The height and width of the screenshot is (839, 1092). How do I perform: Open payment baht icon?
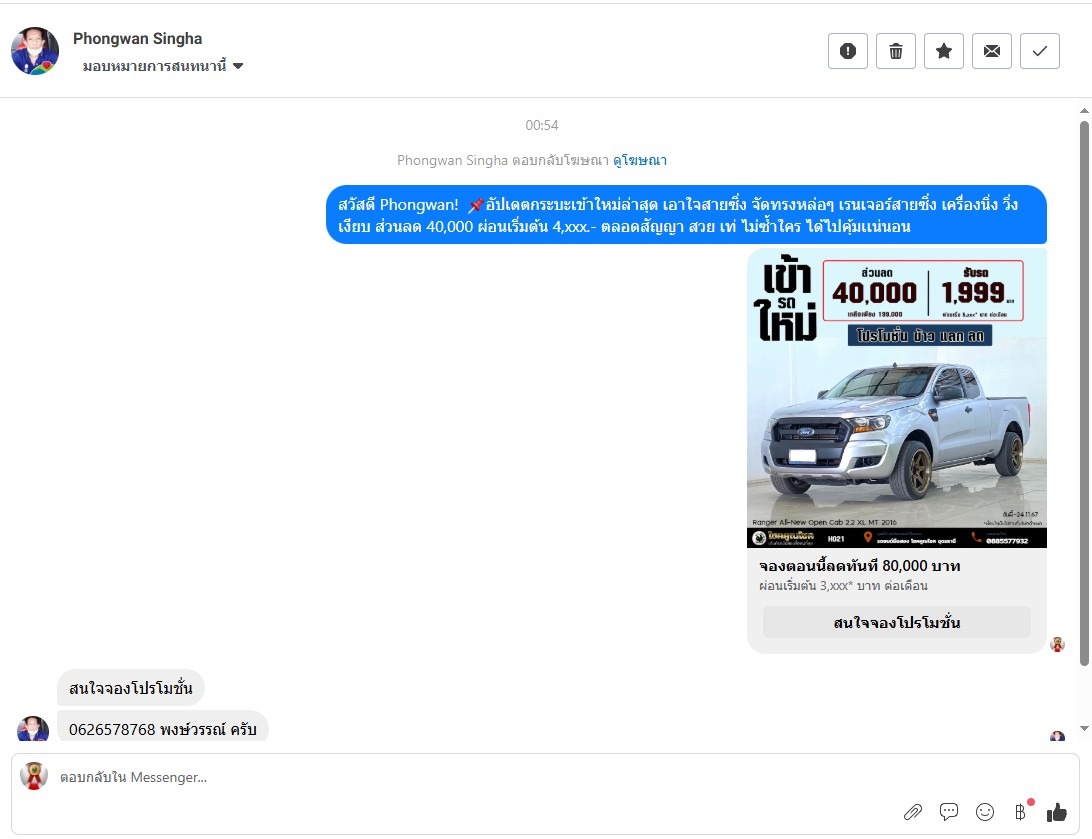[x=1020, y=812]
